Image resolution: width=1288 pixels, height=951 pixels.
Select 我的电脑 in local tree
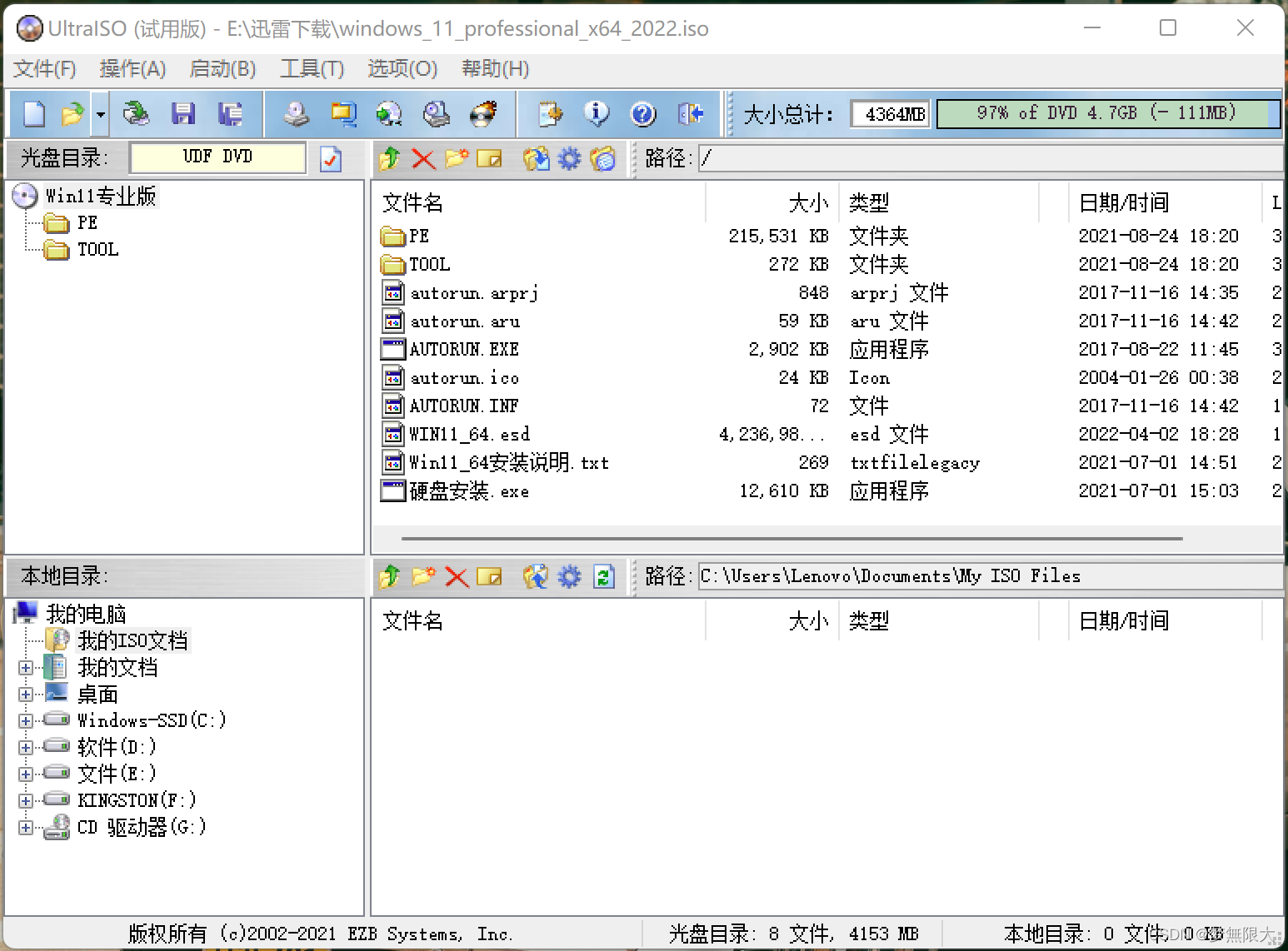86,614
